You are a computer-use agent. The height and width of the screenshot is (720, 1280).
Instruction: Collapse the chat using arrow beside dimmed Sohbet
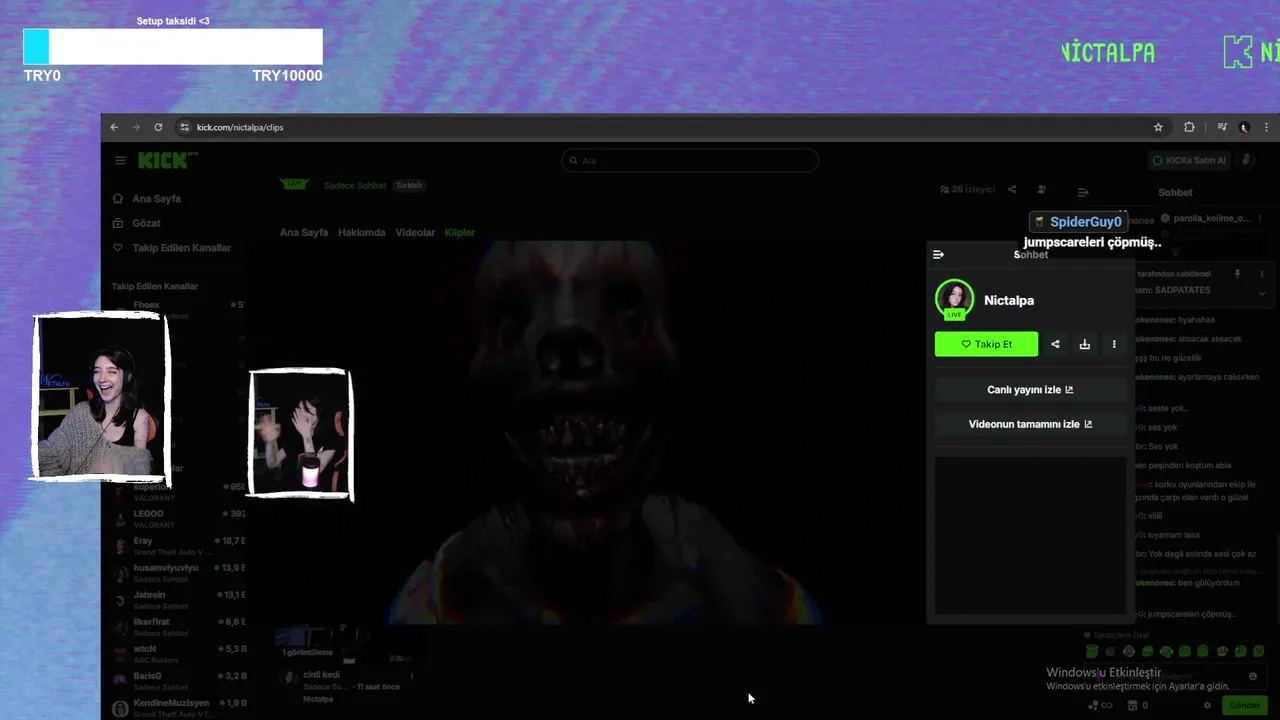pyautogui.click(x=1083, y=192)
